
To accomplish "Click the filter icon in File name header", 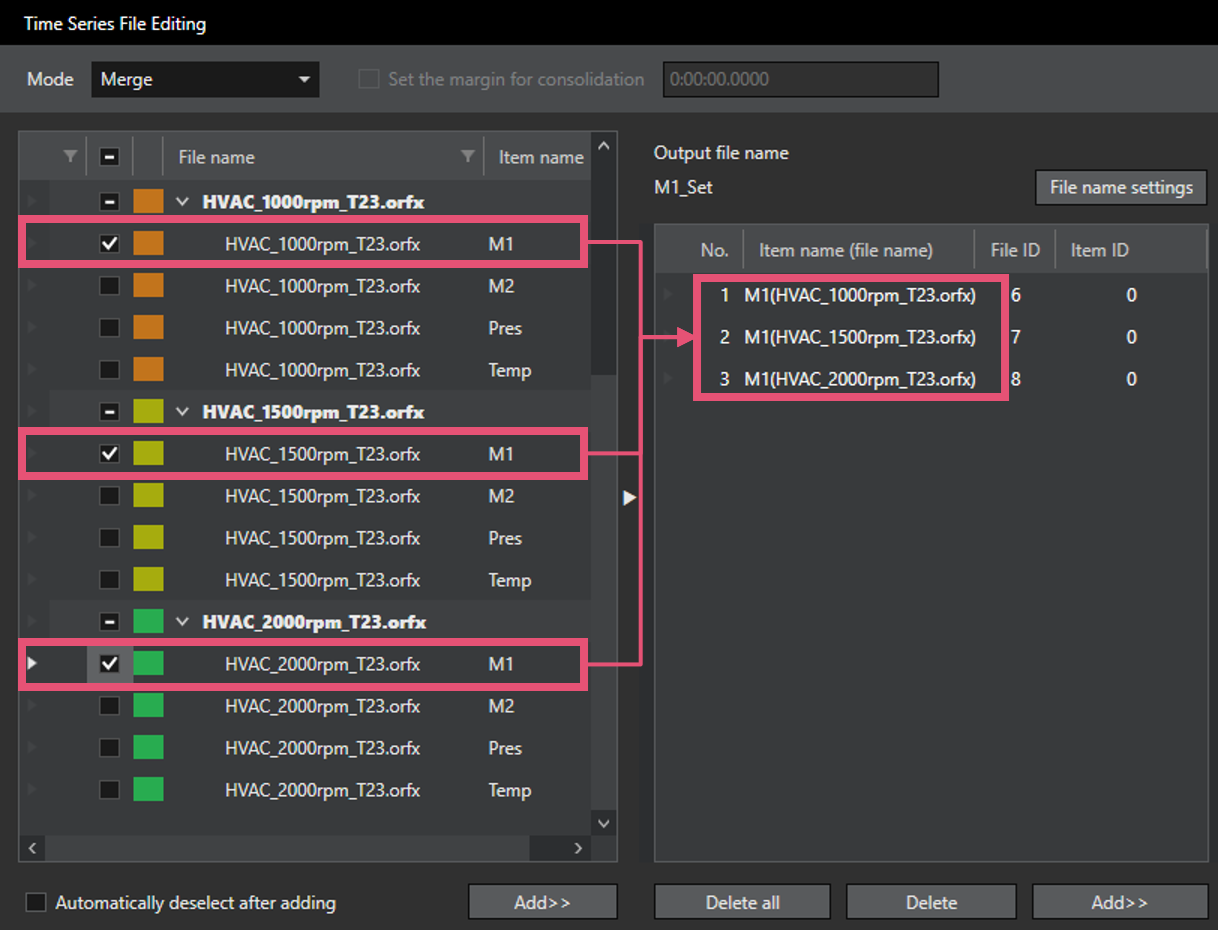I will tap(467, 156).
